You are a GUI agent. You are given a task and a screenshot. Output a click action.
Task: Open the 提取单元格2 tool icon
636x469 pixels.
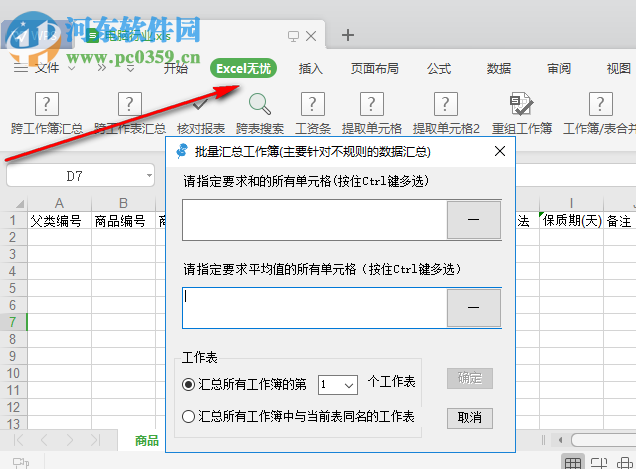(446, 104)
